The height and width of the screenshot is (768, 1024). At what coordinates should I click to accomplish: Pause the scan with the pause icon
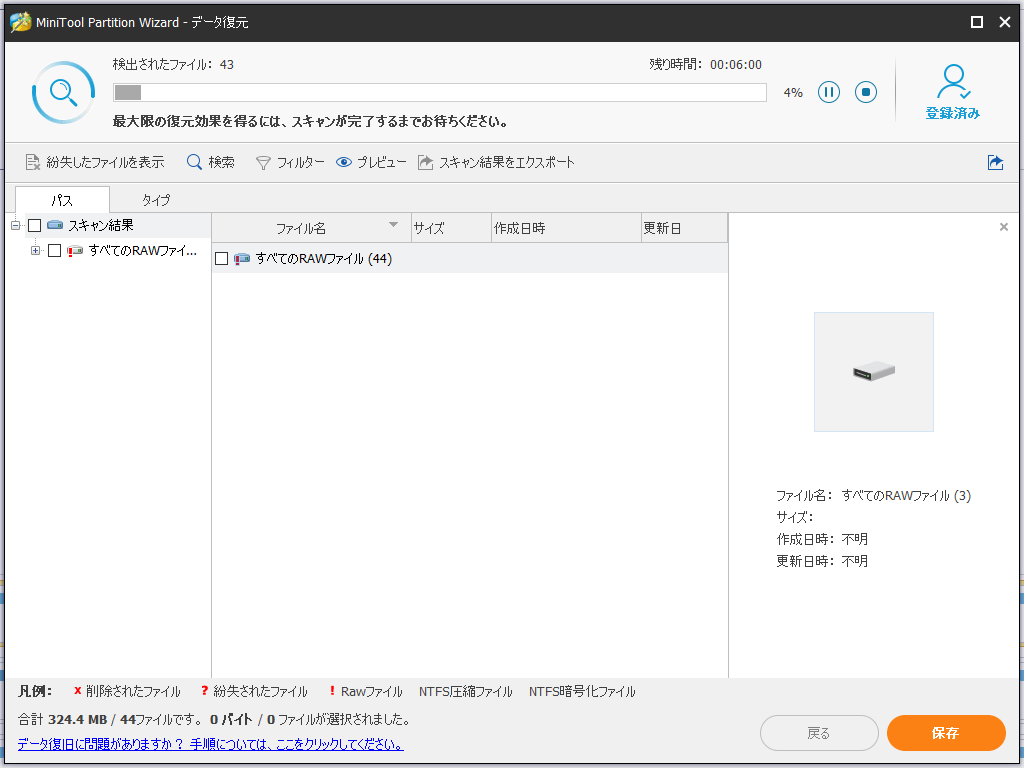click(x=828, y=92)
